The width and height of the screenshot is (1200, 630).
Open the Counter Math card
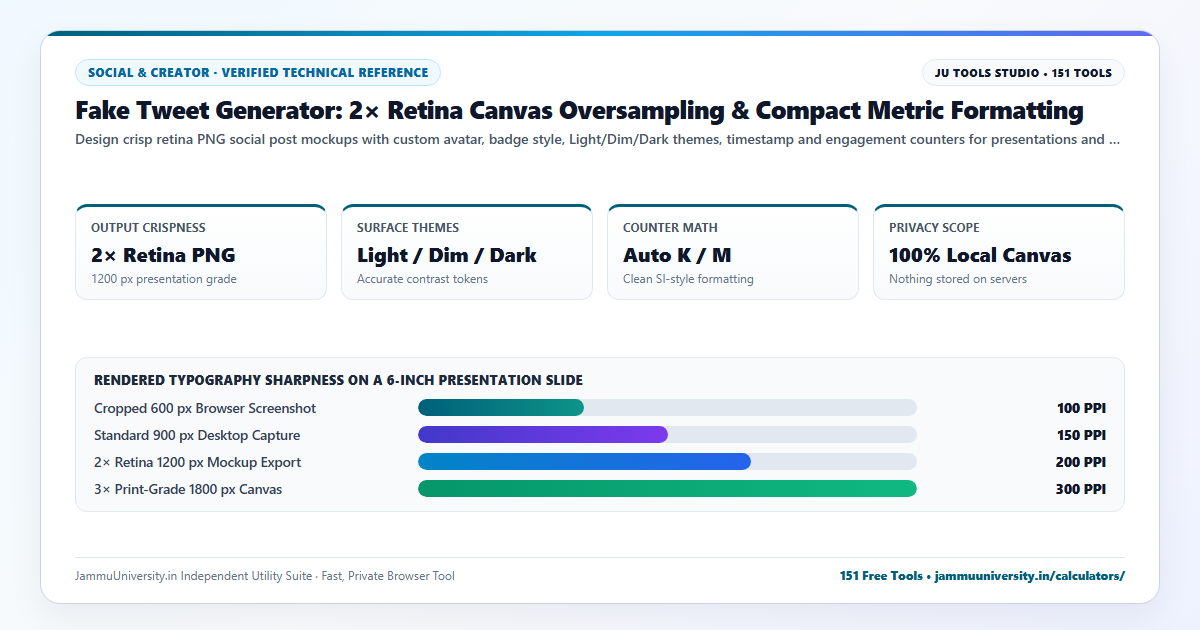(733, 252)
